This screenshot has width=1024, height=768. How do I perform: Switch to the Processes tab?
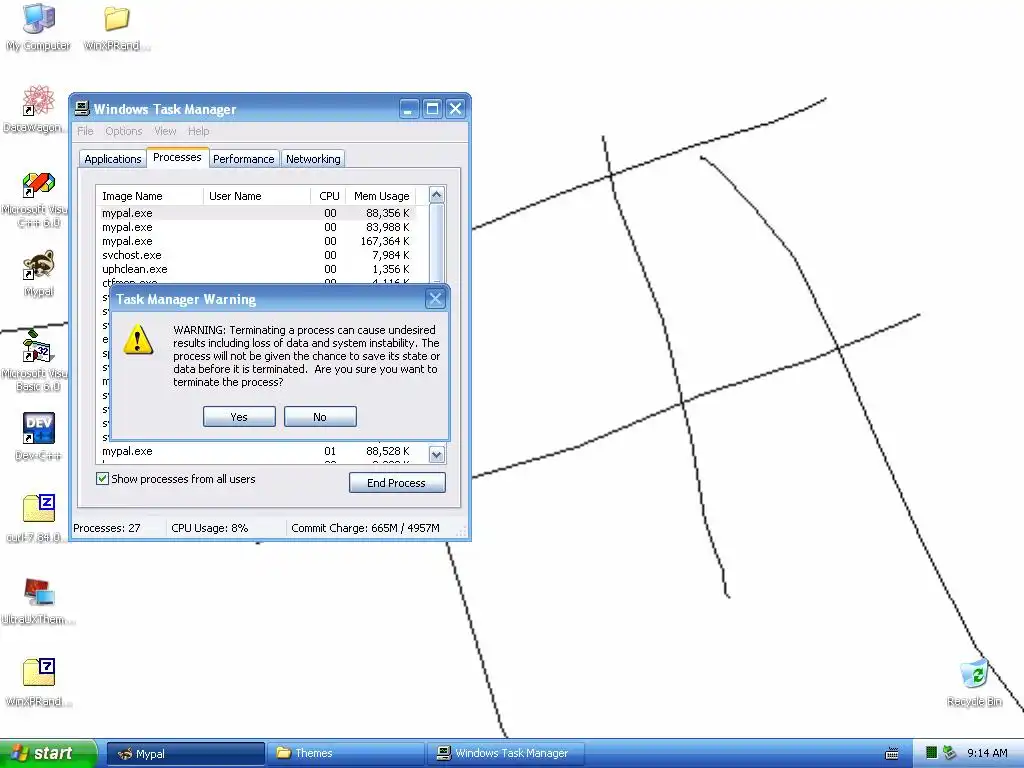click(177, 157)
